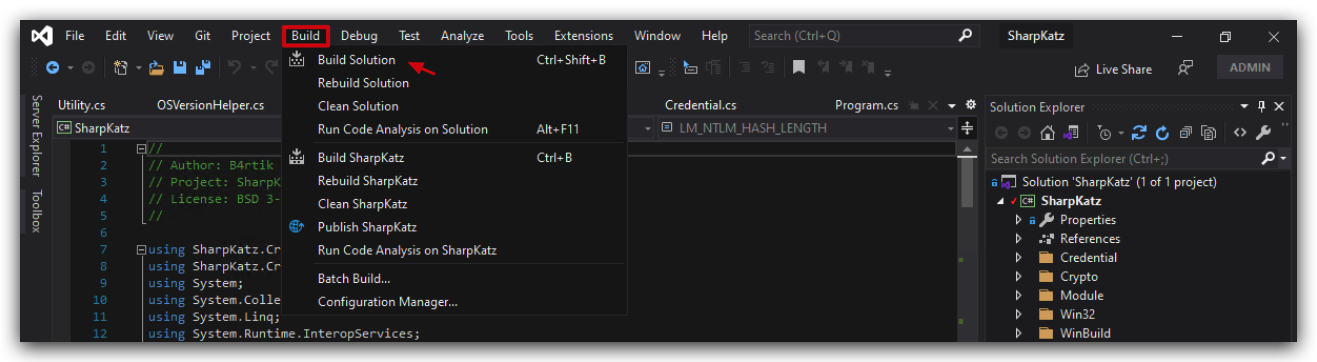Close the Program.cs tab
1317x362 pixels.
click(x=934, y=105)
